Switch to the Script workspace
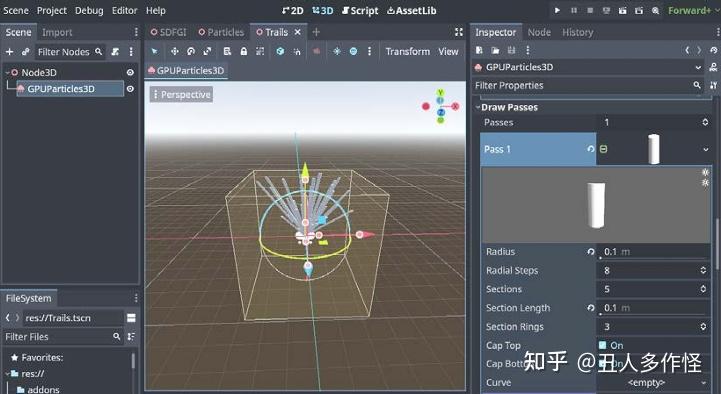The width and height of the screenshot is (721, 394). tap(360, 10)
